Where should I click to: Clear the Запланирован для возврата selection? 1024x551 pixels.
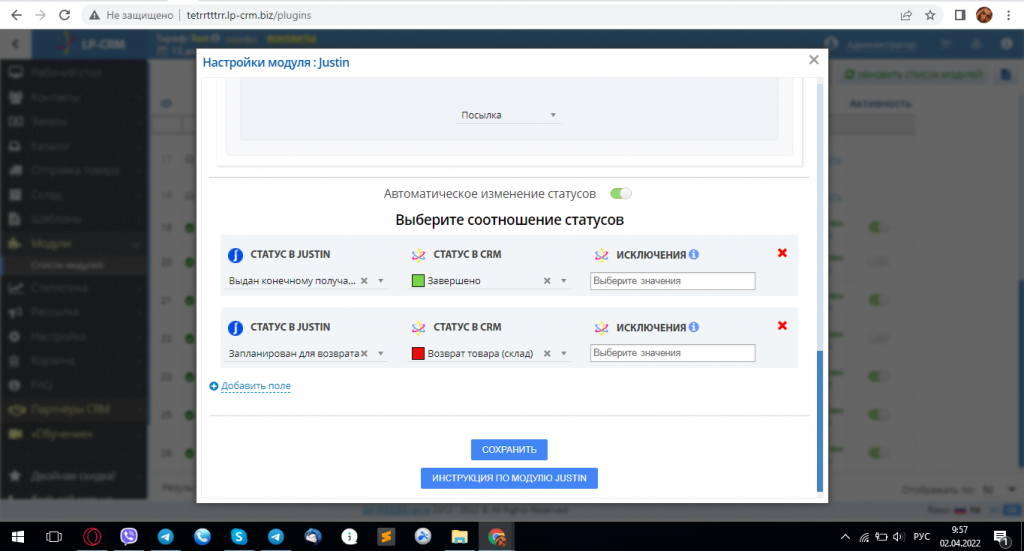pos(364,353)
